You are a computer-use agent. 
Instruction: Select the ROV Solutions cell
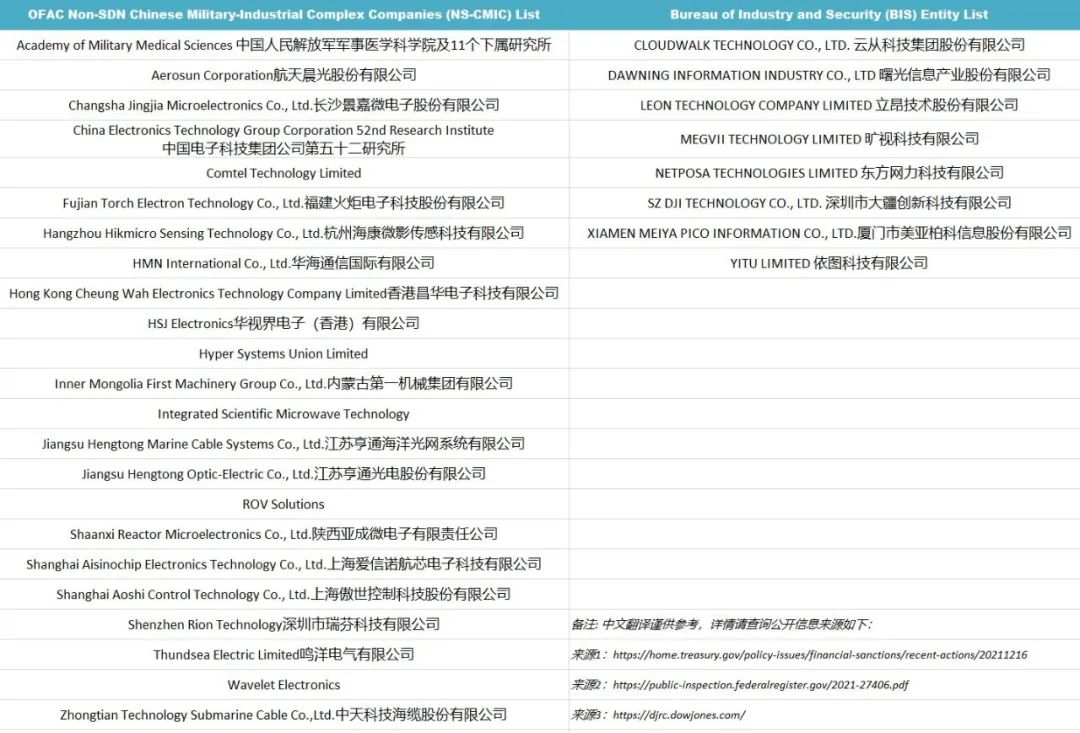tap(284, 504)
